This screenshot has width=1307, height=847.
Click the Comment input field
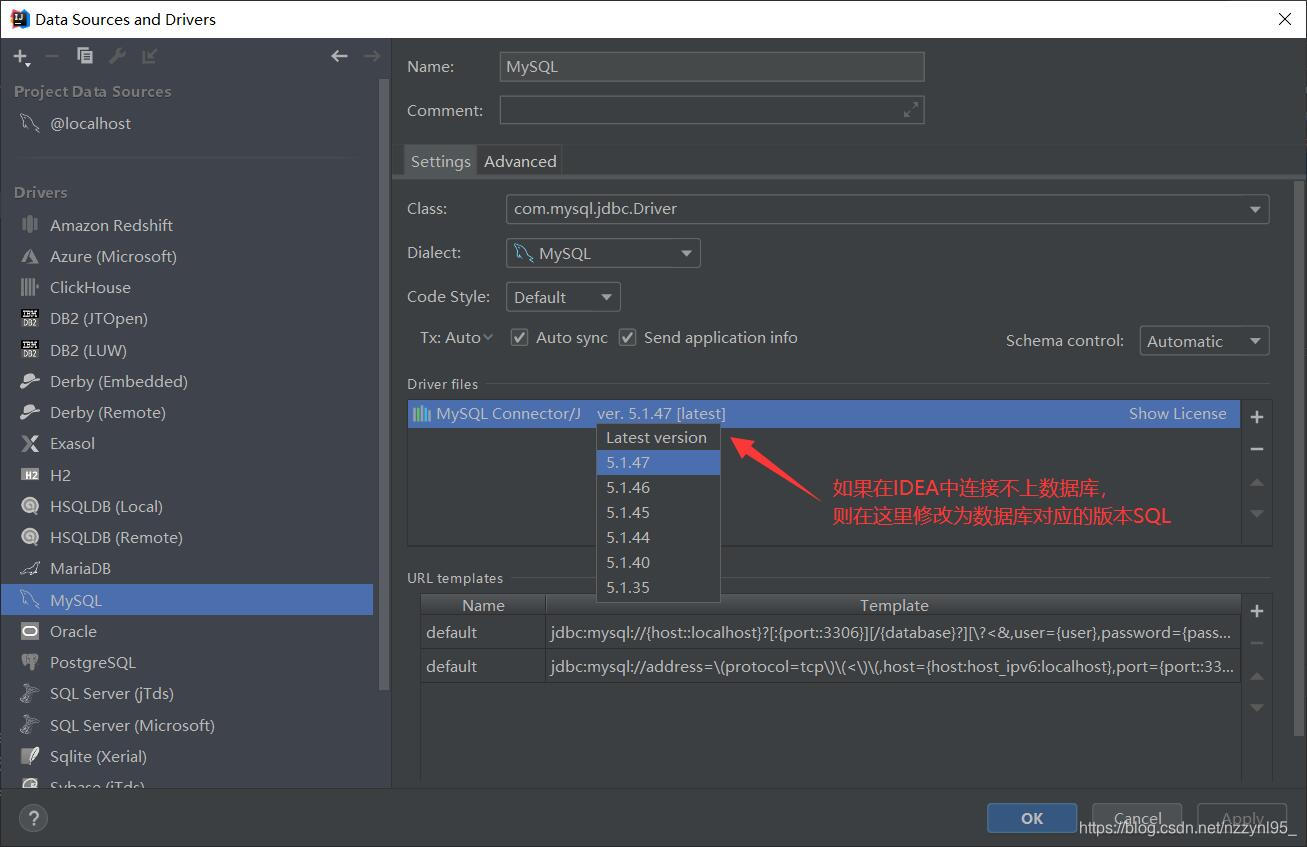712,110
